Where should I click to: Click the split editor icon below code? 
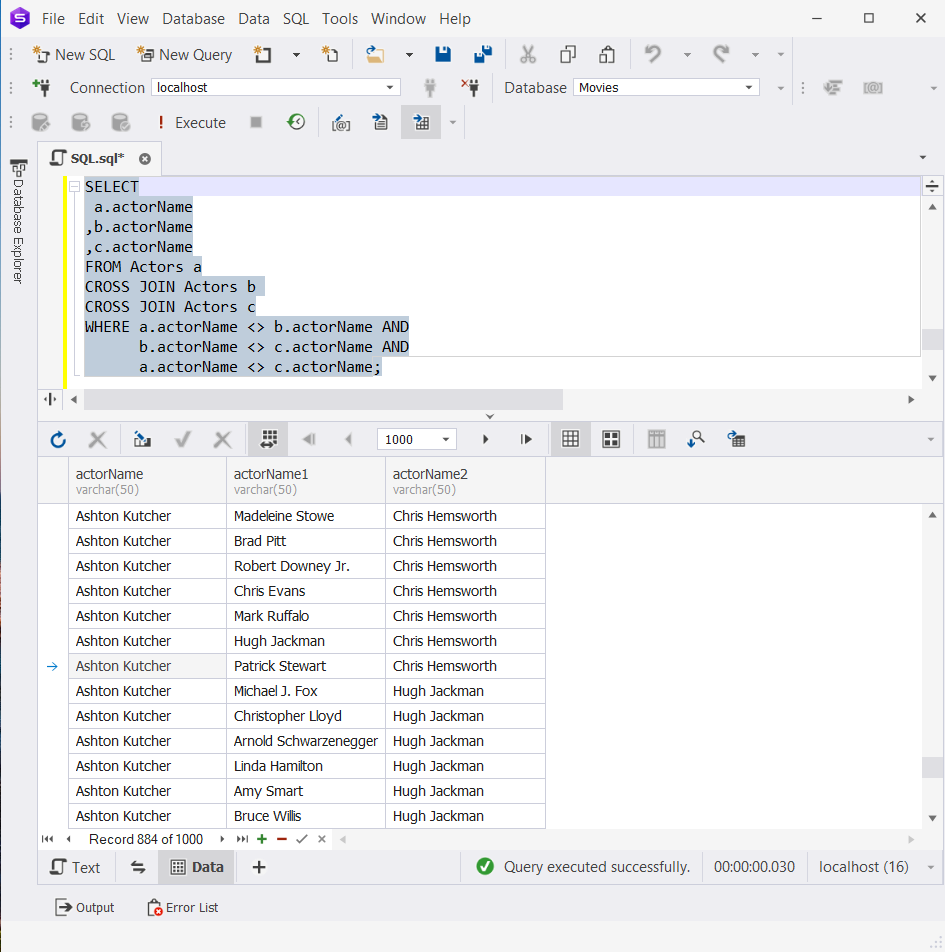pos(50,400)
